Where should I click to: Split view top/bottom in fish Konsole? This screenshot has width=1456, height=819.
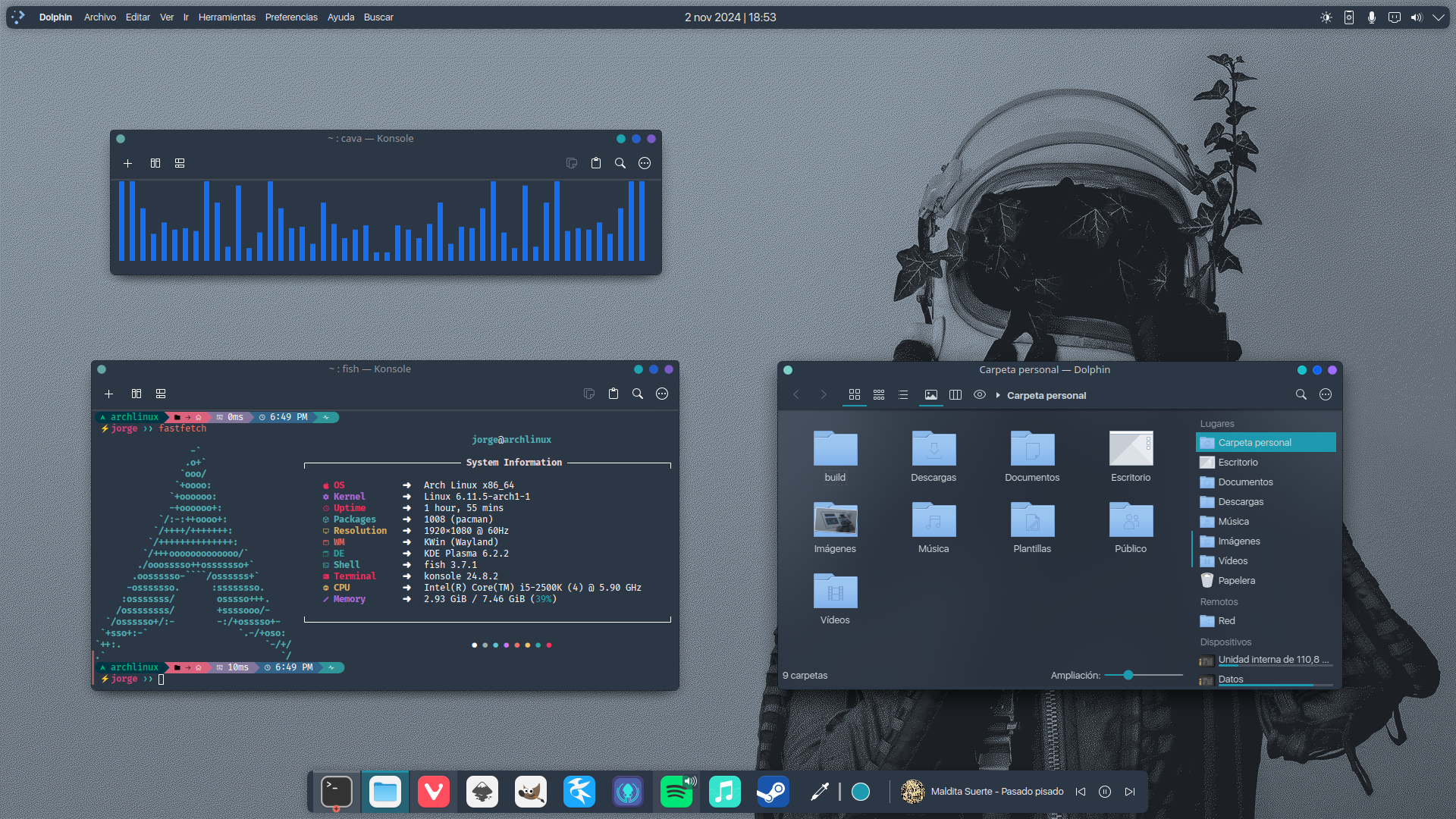(161, 394)
